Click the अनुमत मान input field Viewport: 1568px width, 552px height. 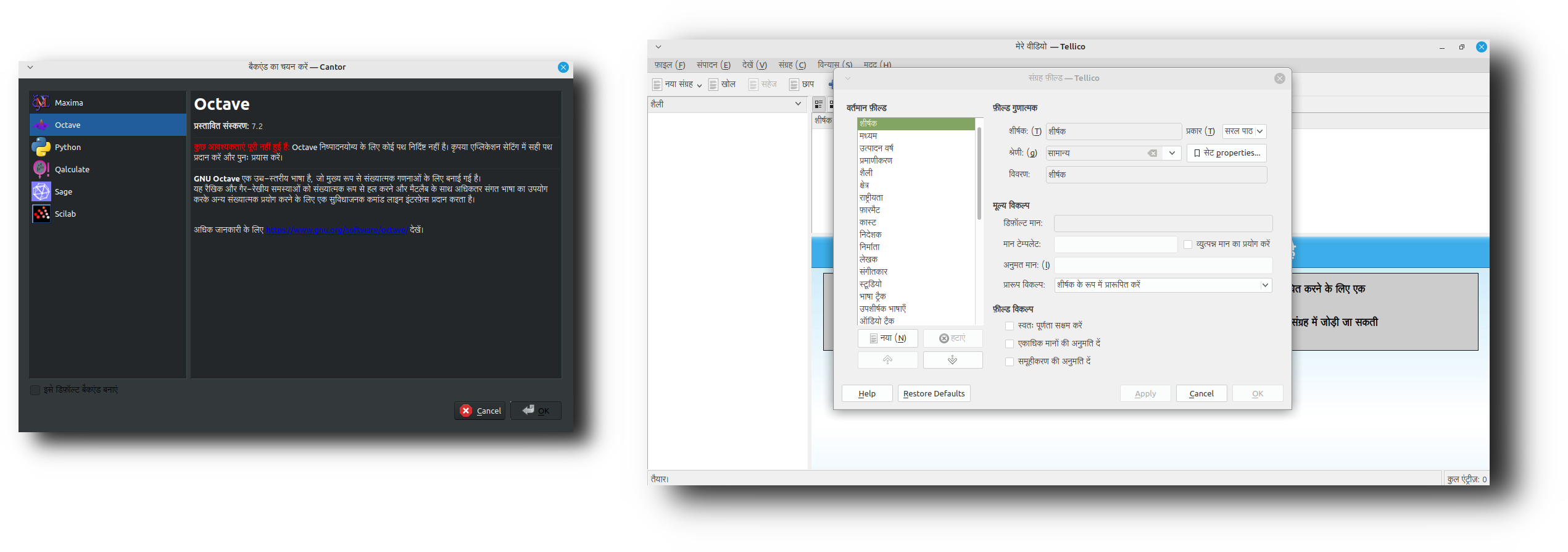[x=1163, y=266]
